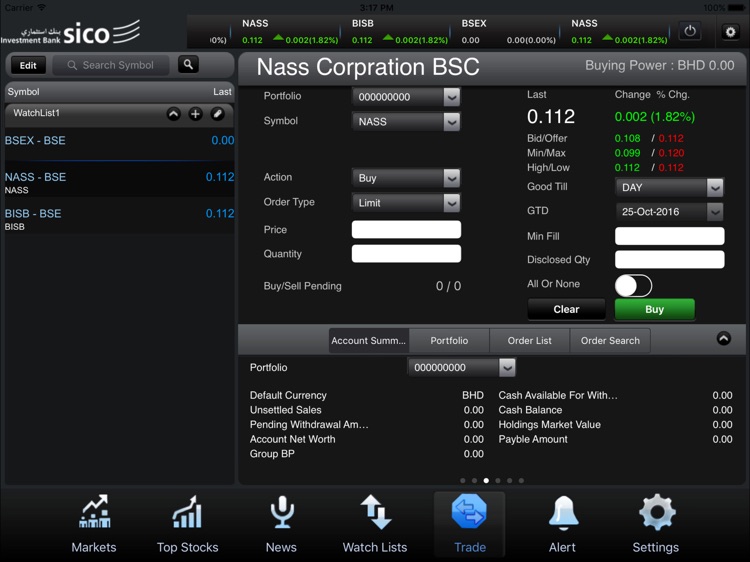Image resolution: width=750 pixels, height=562 pixels.
Task: Open the Order Type dropdown showing Limit
Action: [x=406, y=203]
